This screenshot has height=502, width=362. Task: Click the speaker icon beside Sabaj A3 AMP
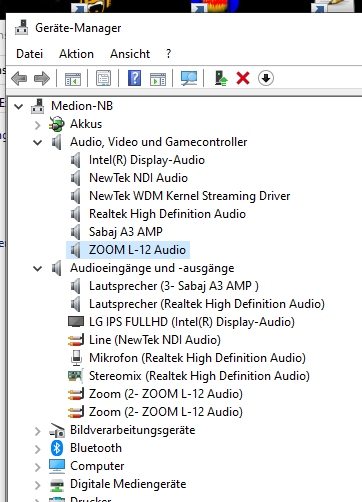click(x=76, y=232)
